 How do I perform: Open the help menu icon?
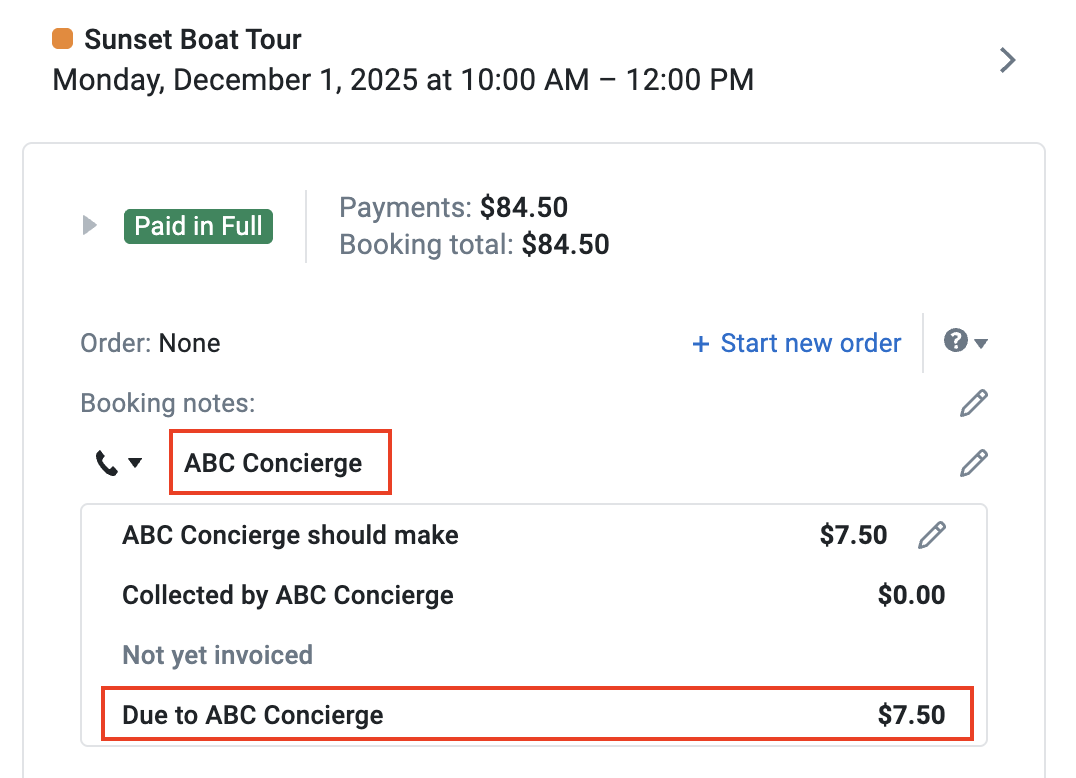click(x=956, y=342)
